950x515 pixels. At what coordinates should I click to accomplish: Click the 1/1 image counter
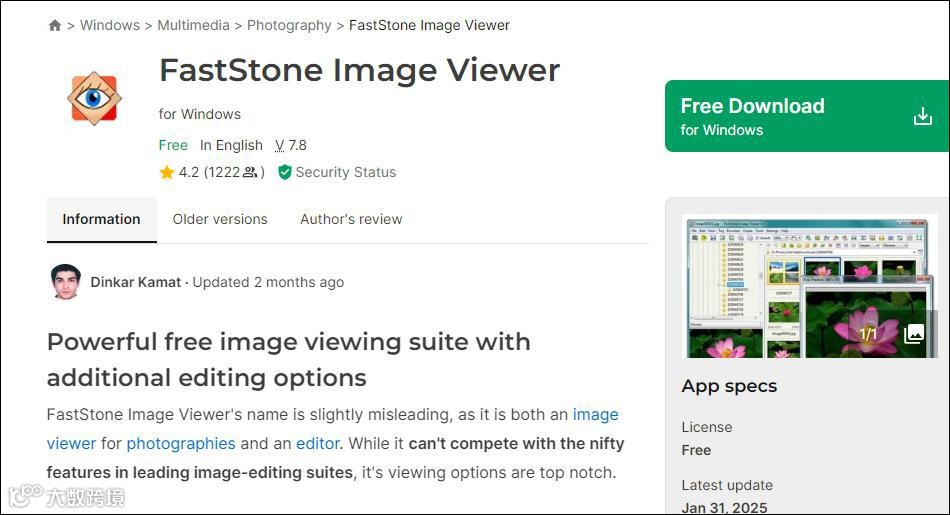click(868, 334)
